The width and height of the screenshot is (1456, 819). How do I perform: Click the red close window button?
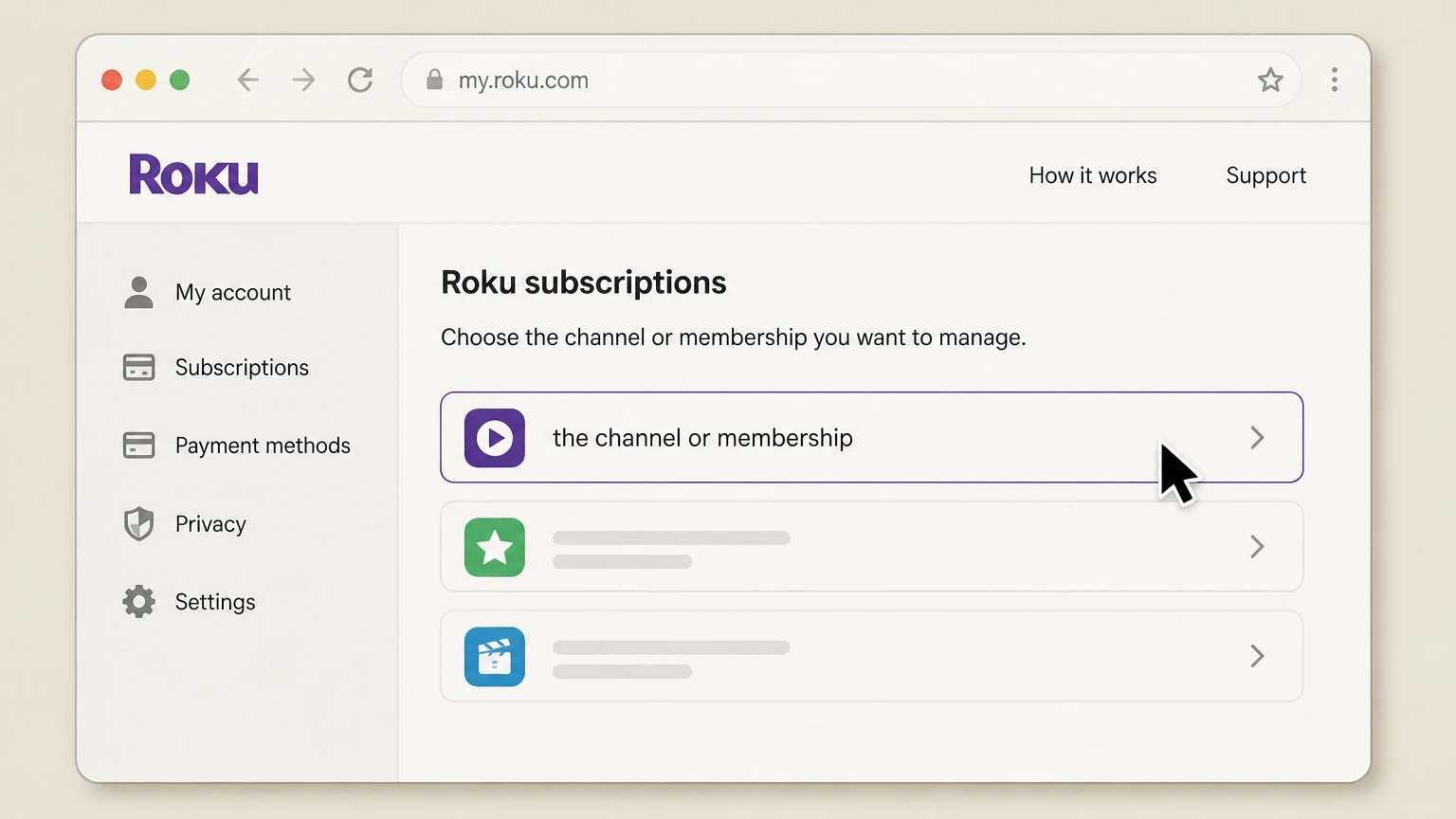112,80
